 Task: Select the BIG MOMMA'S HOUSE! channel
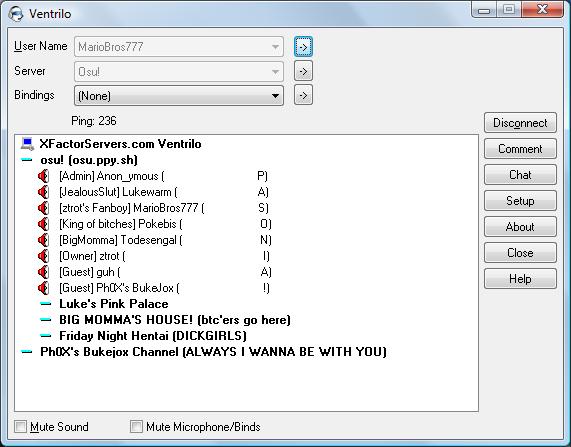[x=175, y=320]
